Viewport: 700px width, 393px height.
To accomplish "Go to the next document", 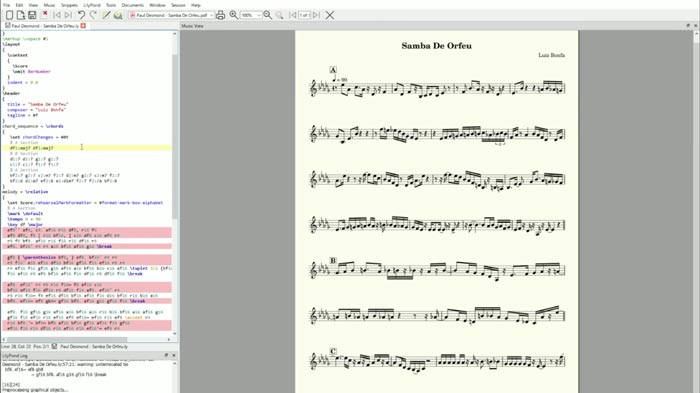I will tap(68, 15).
